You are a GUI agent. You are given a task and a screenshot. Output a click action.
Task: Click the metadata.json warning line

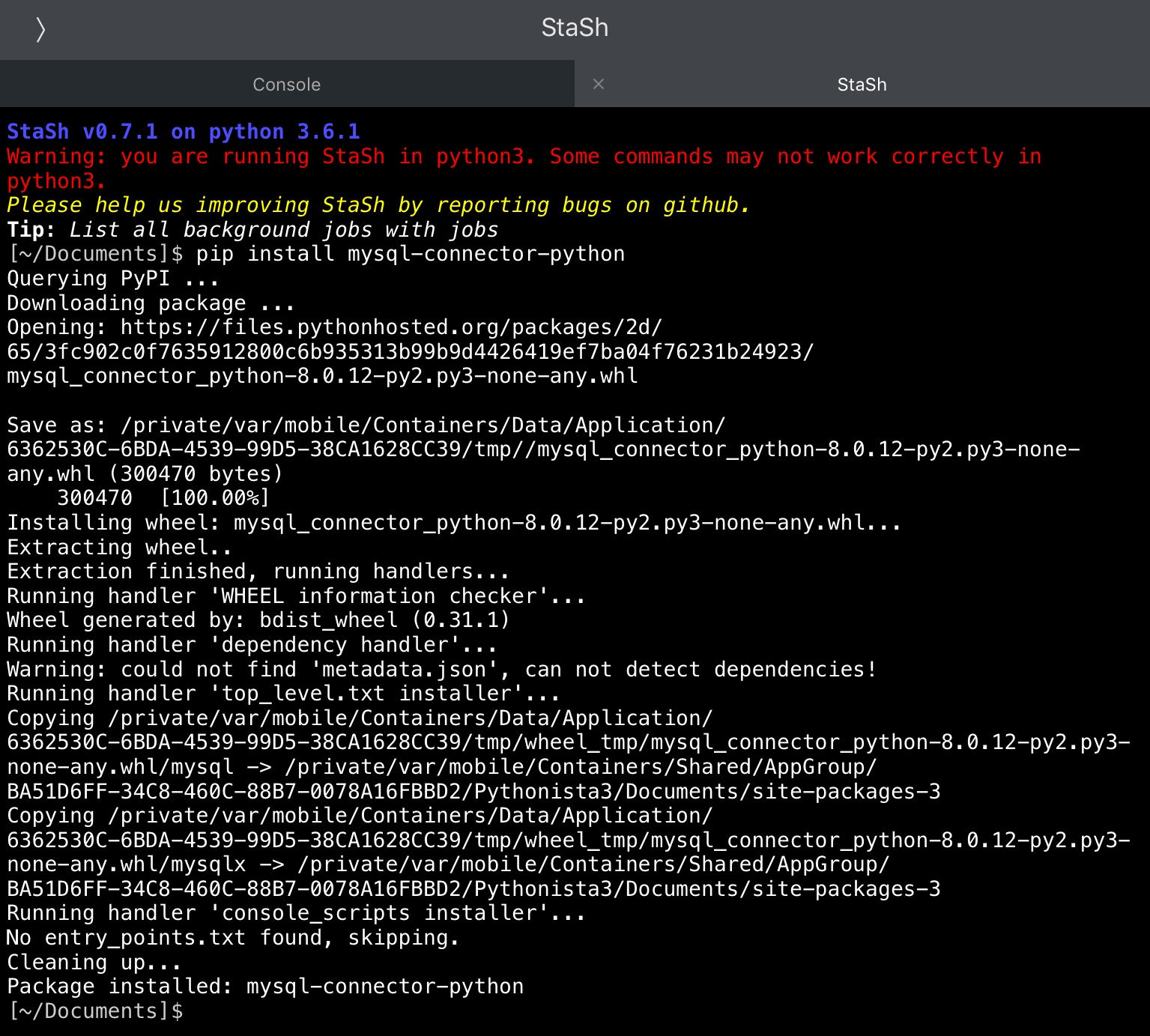click(x=441, y=669)
